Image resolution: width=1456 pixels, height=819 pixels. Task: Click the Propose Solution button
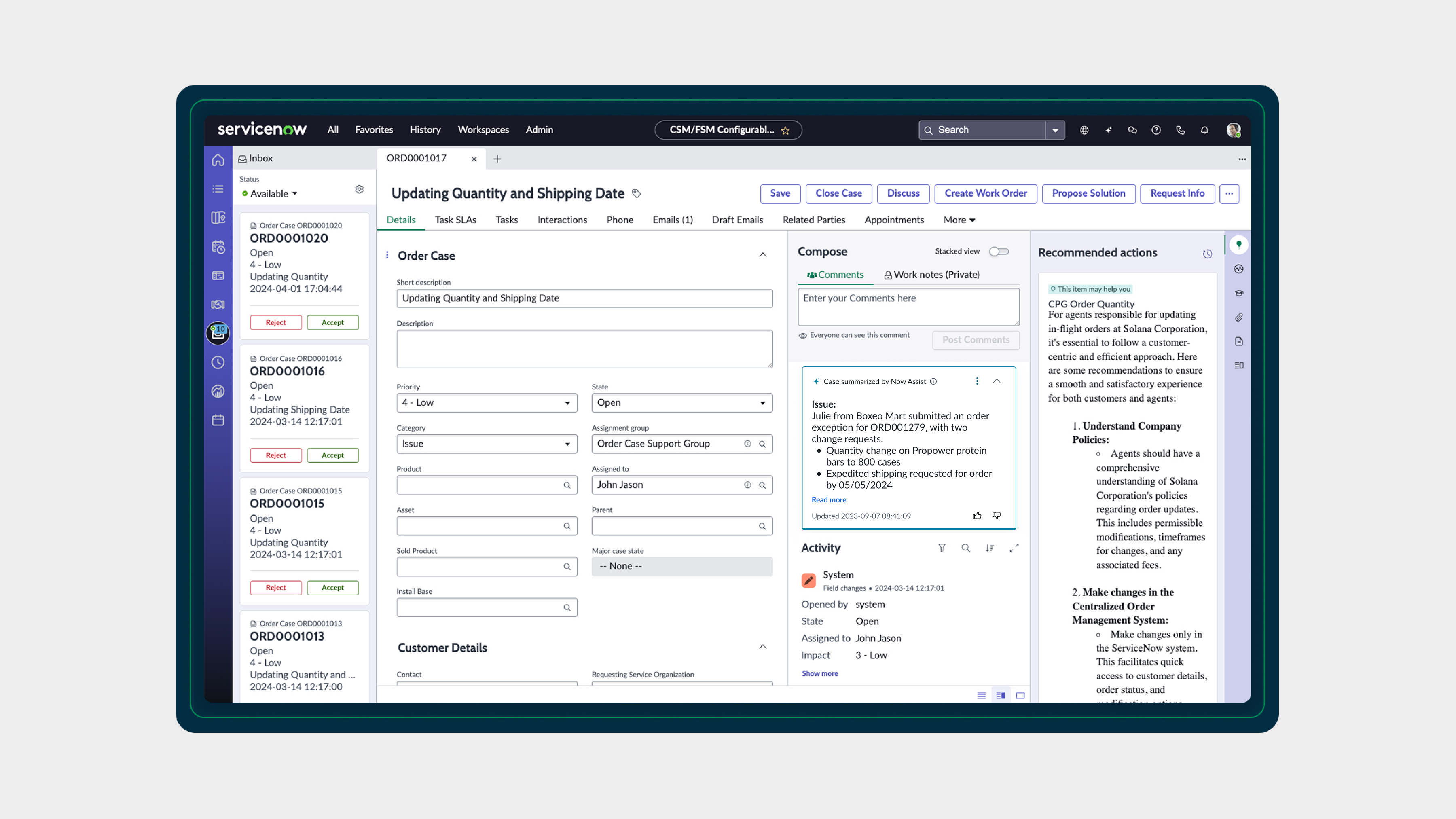point(1088,193)
